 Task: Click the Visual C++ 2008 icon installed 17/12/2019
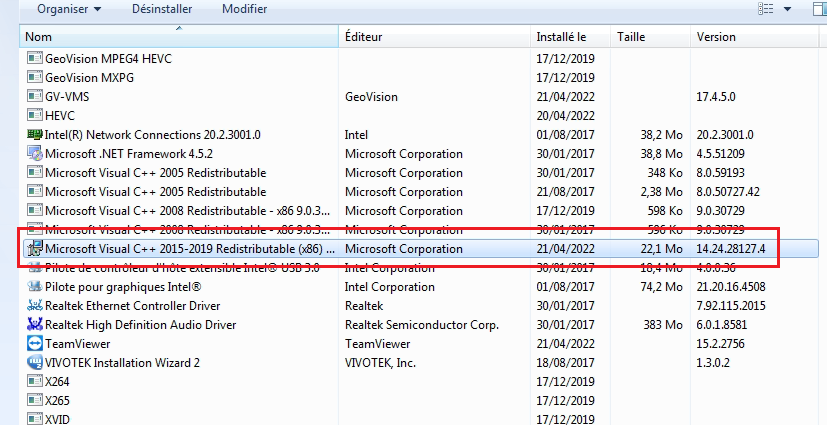click(x=35, y=210)
